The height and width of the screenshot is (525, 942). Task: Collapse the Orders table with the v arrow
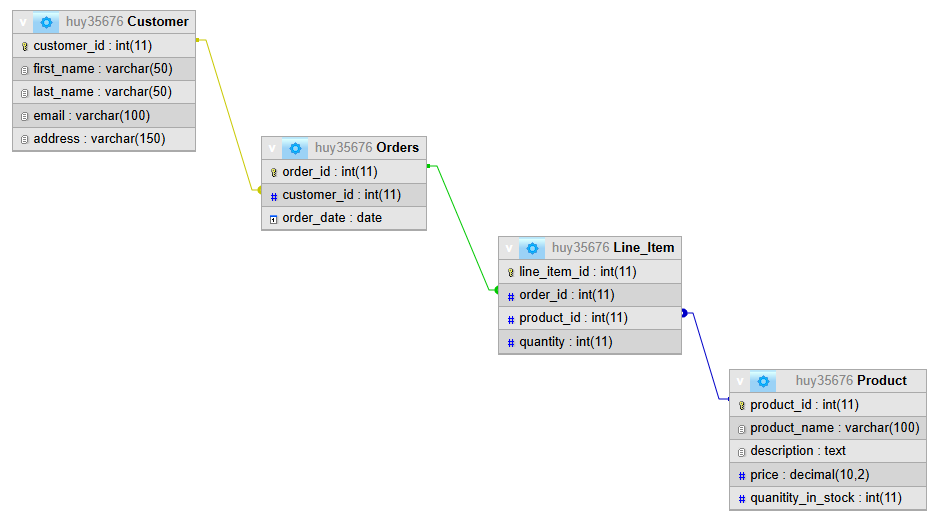(x=272, y=148)
